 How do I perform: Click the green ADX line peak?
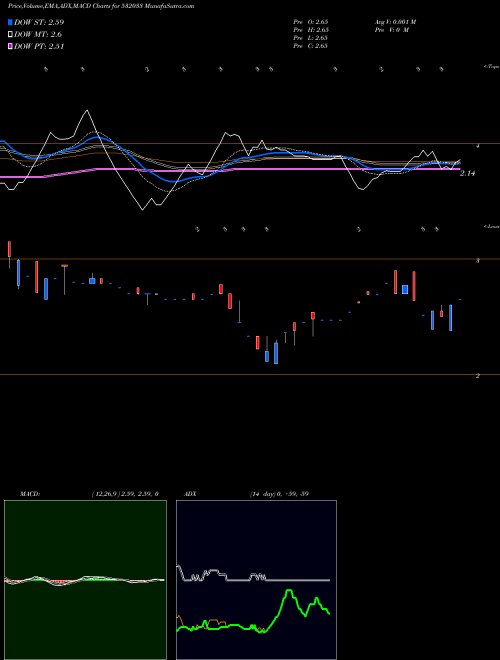289,591
